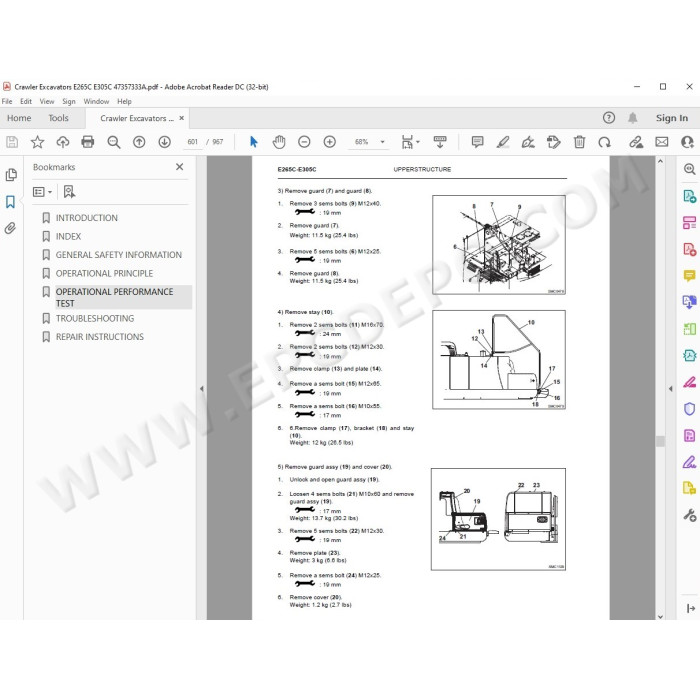
Task: Open the REPAIR INSTRUCTIONS bookmark
Action: [x=100, y=337]
